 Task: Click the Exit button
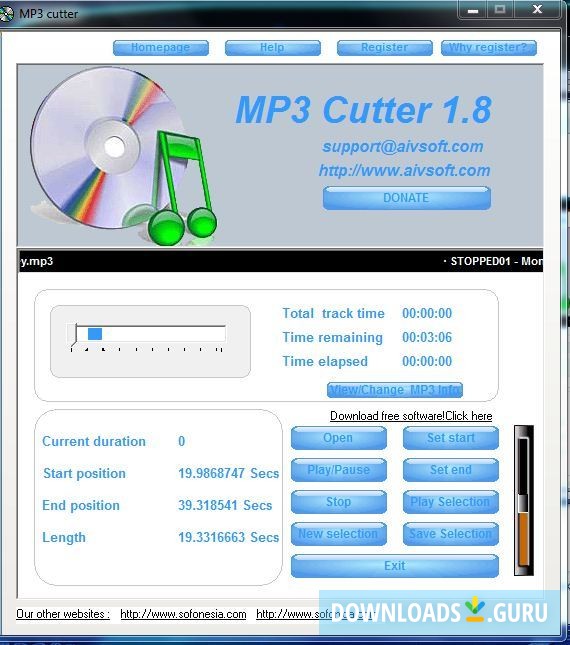tap(395, 566)
